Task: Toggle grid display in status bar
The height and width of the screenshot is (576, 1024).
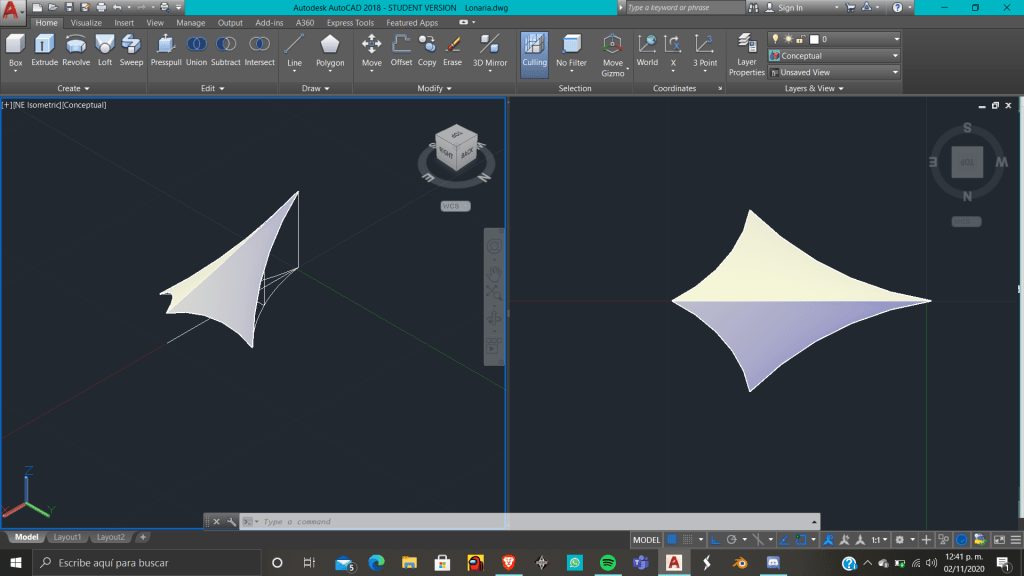Action: 673,540
